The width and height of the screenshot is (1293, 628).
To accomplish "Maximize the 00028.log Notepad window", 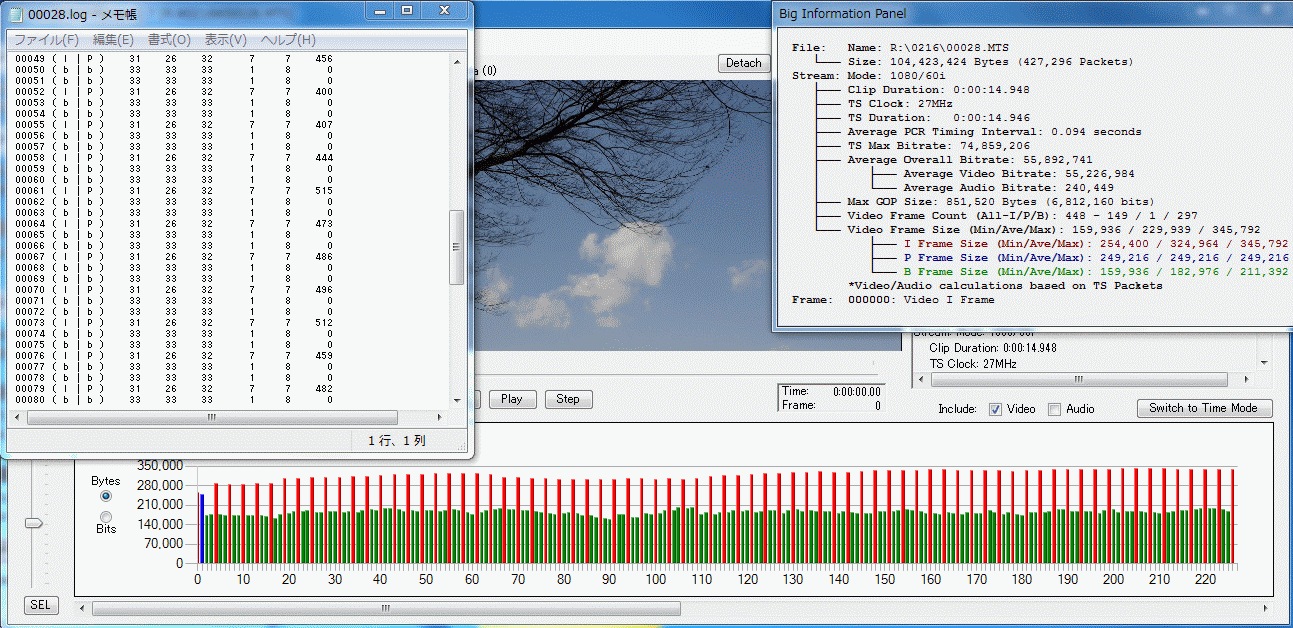I will click(x=407, y=10).
